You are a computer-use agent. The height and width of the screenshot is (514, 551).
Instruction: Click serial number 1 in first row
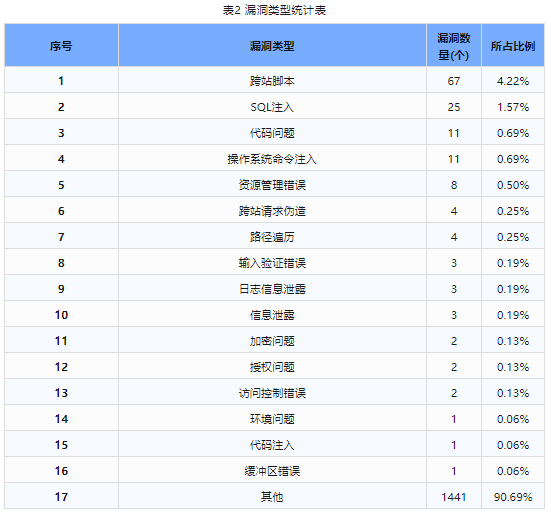coord(61,81)
